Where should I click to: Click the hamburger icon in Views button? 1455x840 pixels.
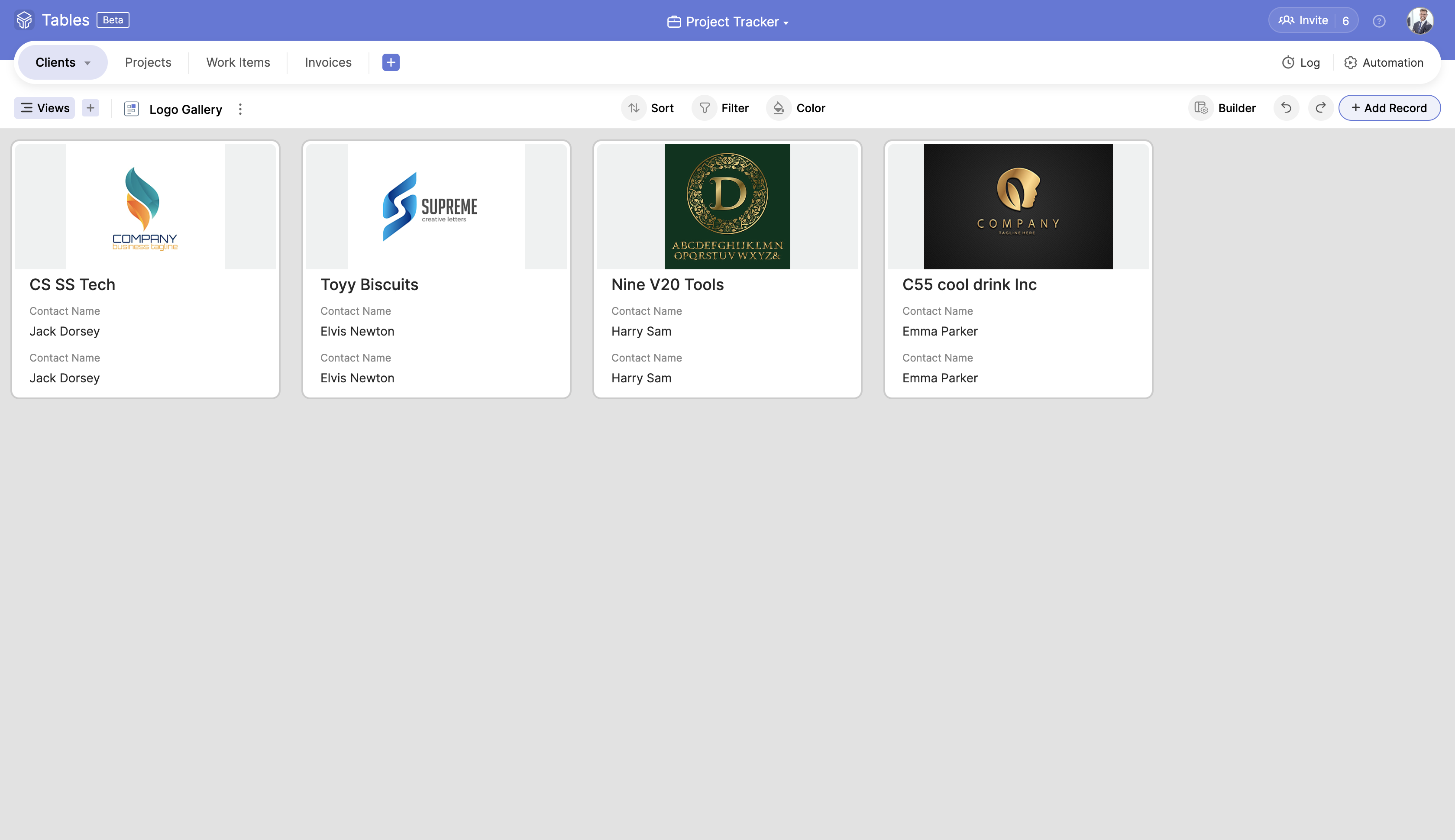[x=26, y=108]
